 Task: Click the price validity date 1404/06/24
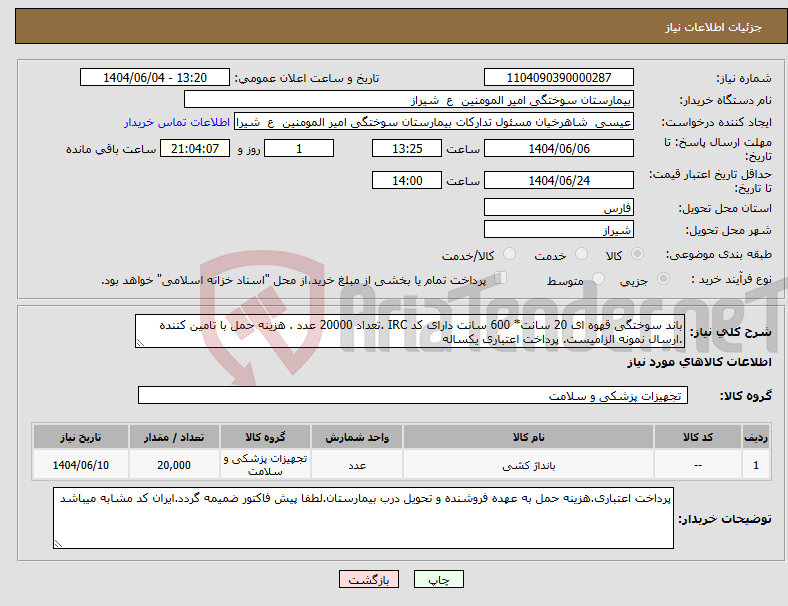point(558,180)
